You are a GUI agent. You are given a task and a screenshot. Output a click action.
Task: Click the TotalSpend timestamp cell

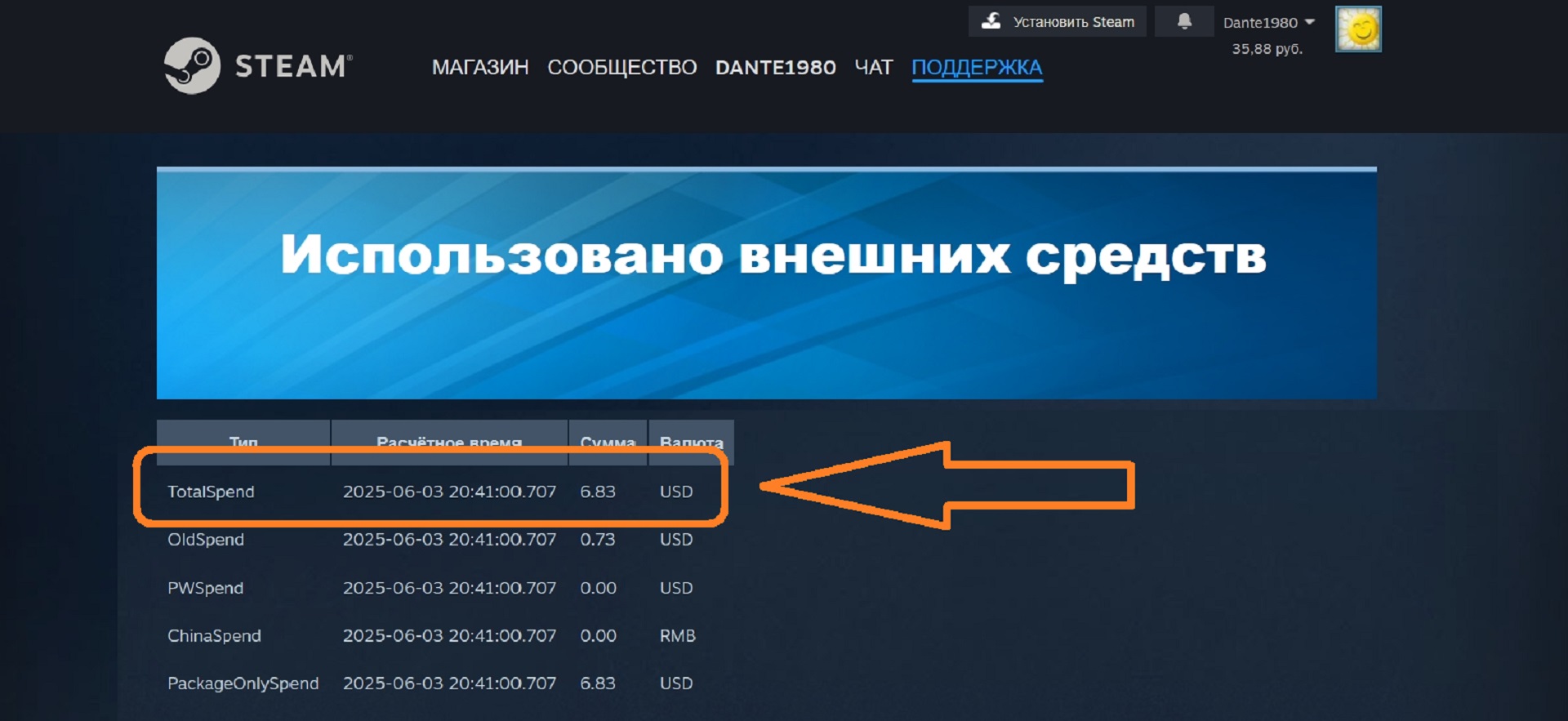point(449,492)
